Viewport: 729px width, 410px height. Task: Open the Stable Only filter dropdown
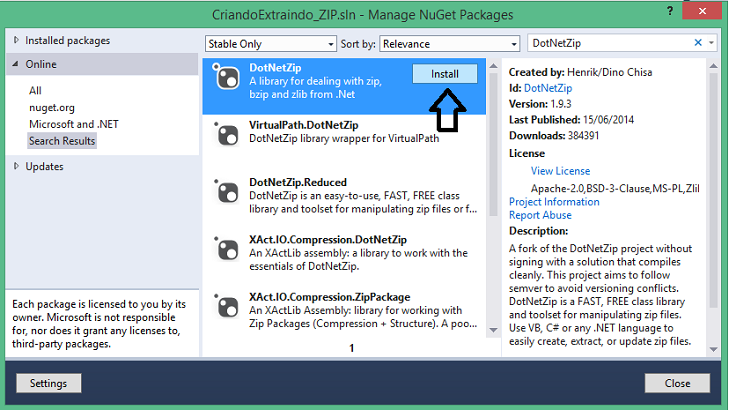(271, 44)
